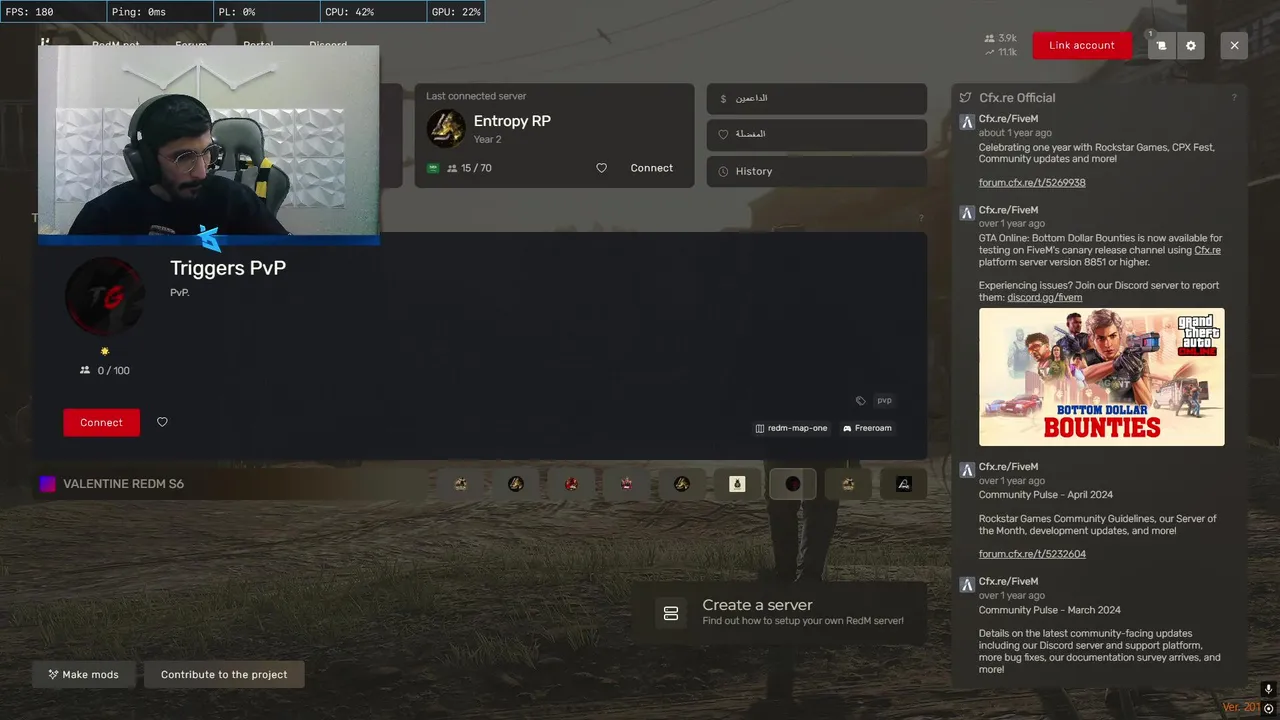The width and height of the screenshot is (1280, 720).
Task: Open the Bottom Dollar Bounties image
Action: tap(1101, 377)
